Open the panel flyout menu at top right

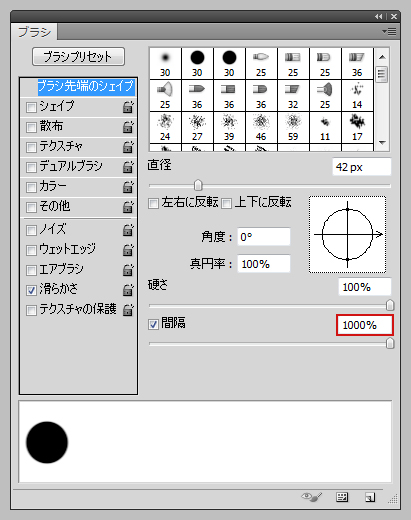(x=389, y=31)
